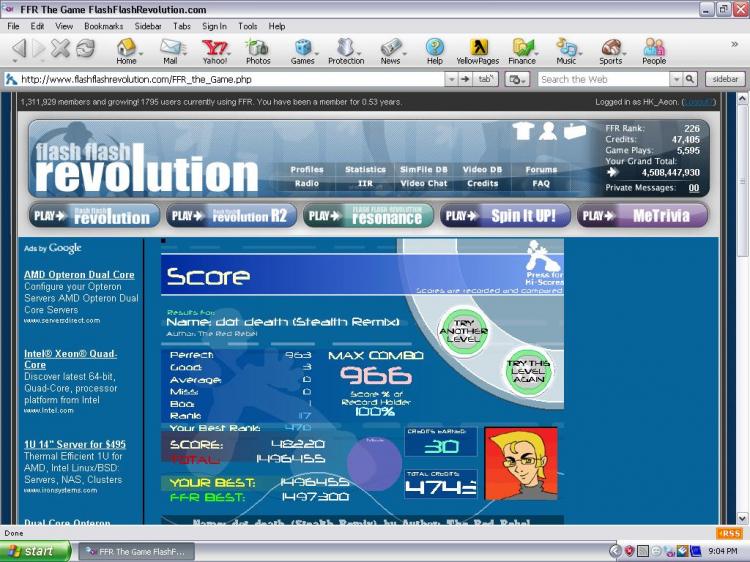Open the Tools menu
The height and width of the screenshot is (562, 750).
coord(247,26)
